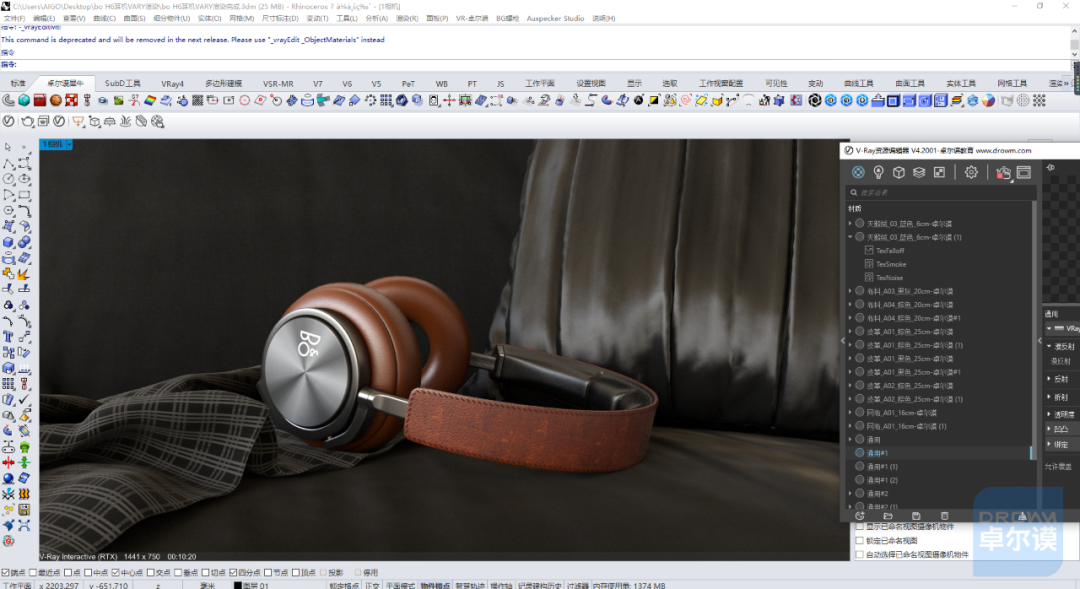
Task: Open the Lights category bulb icon
Action: (878, 172)
